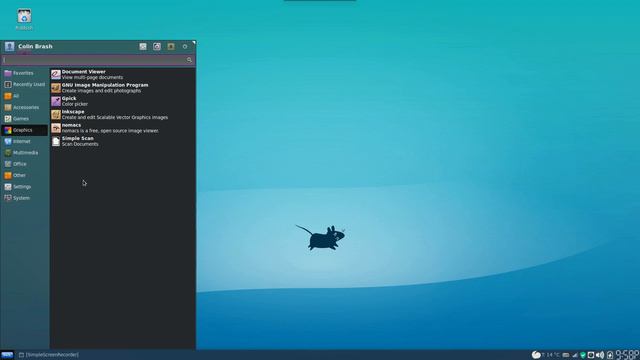Show the All applications category

point(24,96)
